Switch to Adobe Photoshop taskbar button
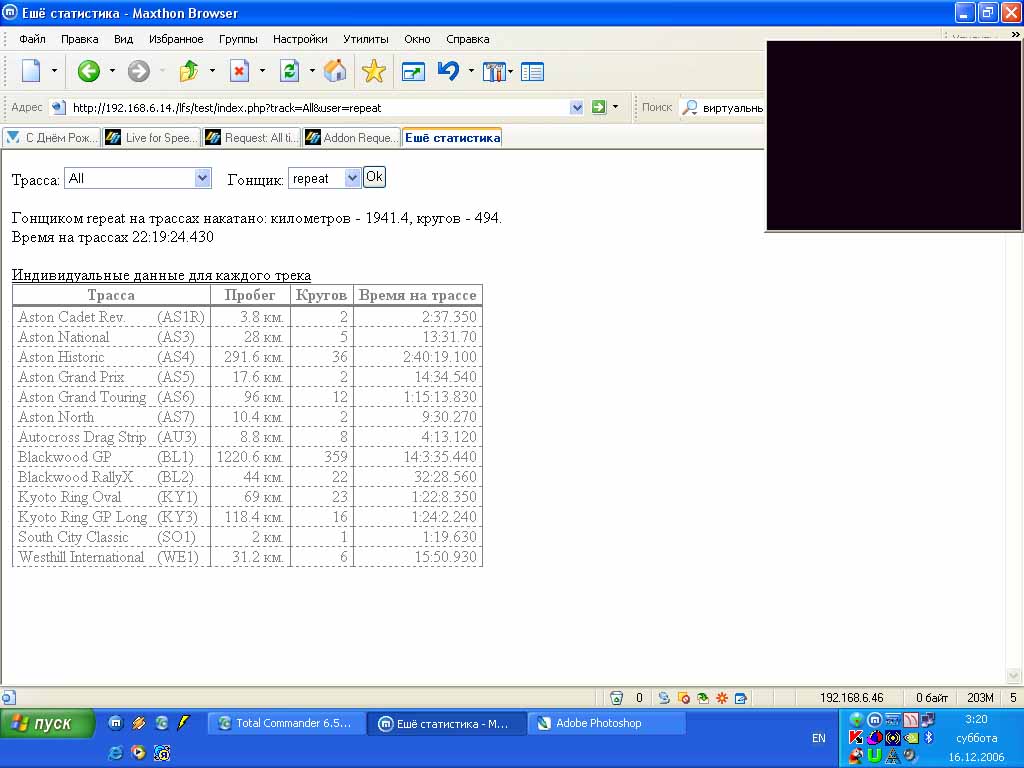The image size is (1024, 768). (607, 723)
